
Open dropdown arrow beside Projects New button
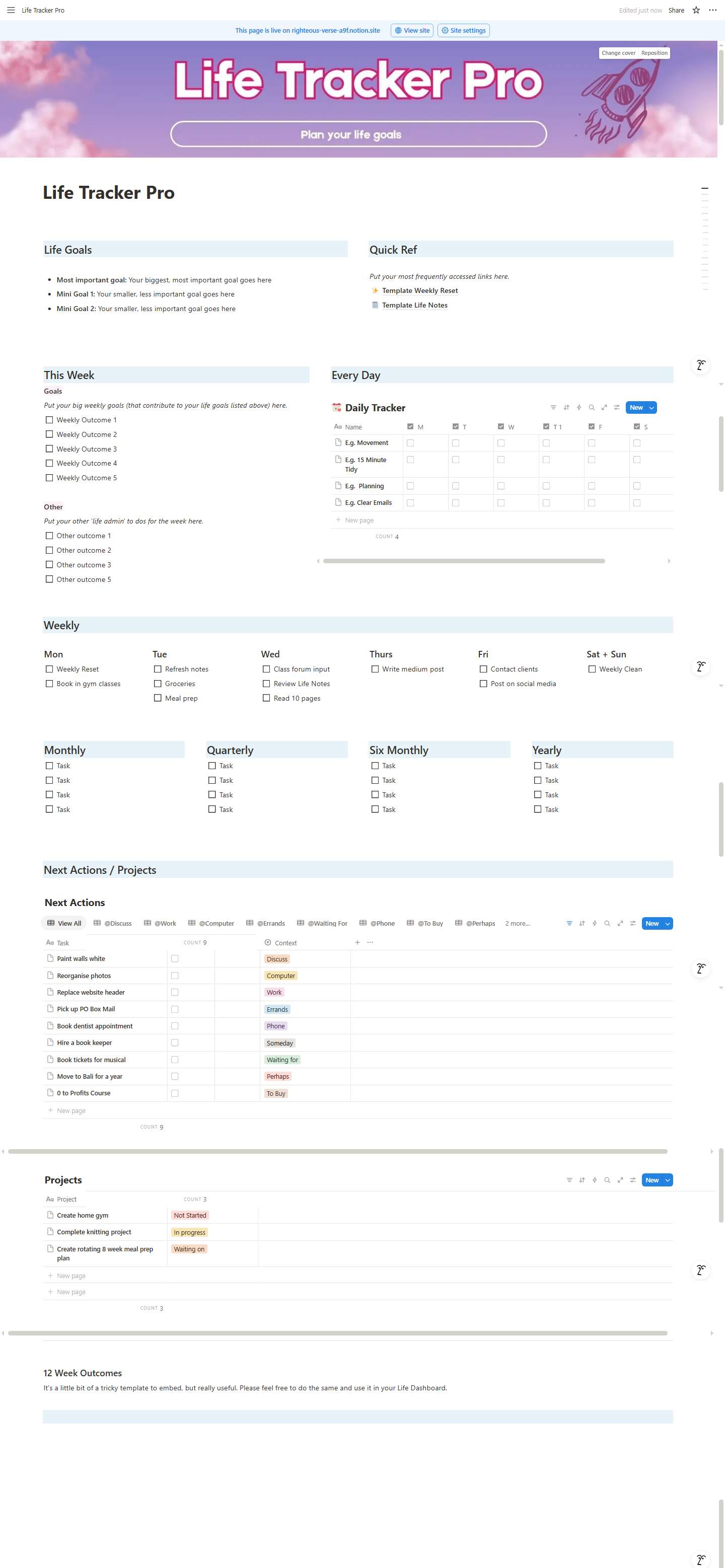(667, 1180)
